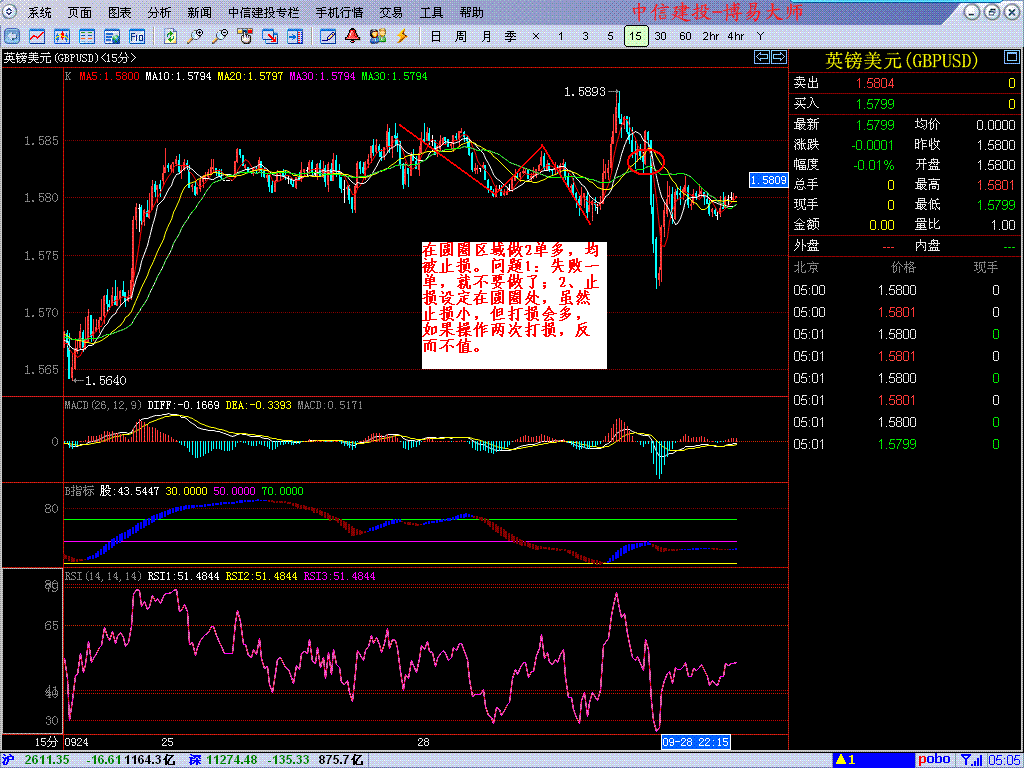This screenshot has width=1024, height=768.
Task: Open the candlestick K-line chart icon
Action: point(62,37)
